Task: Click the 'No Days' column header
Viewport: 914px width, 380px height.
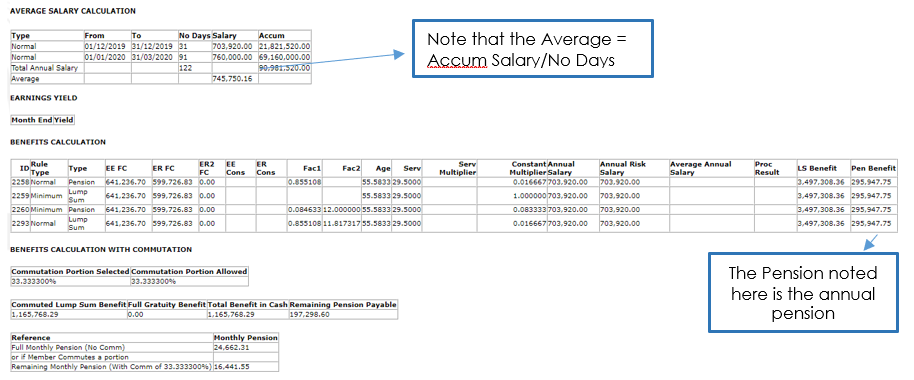Action: point(194,36)
